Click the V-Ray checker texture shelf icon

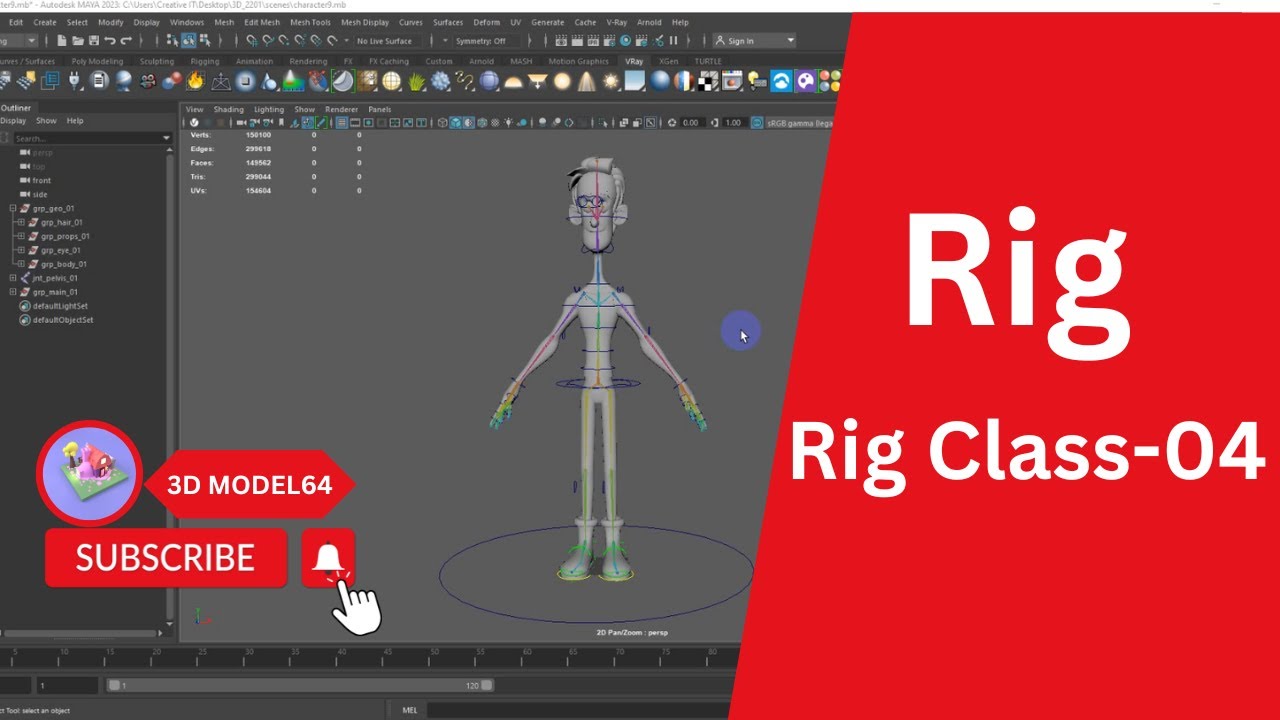pyautogui.click(x=708, y=81)
